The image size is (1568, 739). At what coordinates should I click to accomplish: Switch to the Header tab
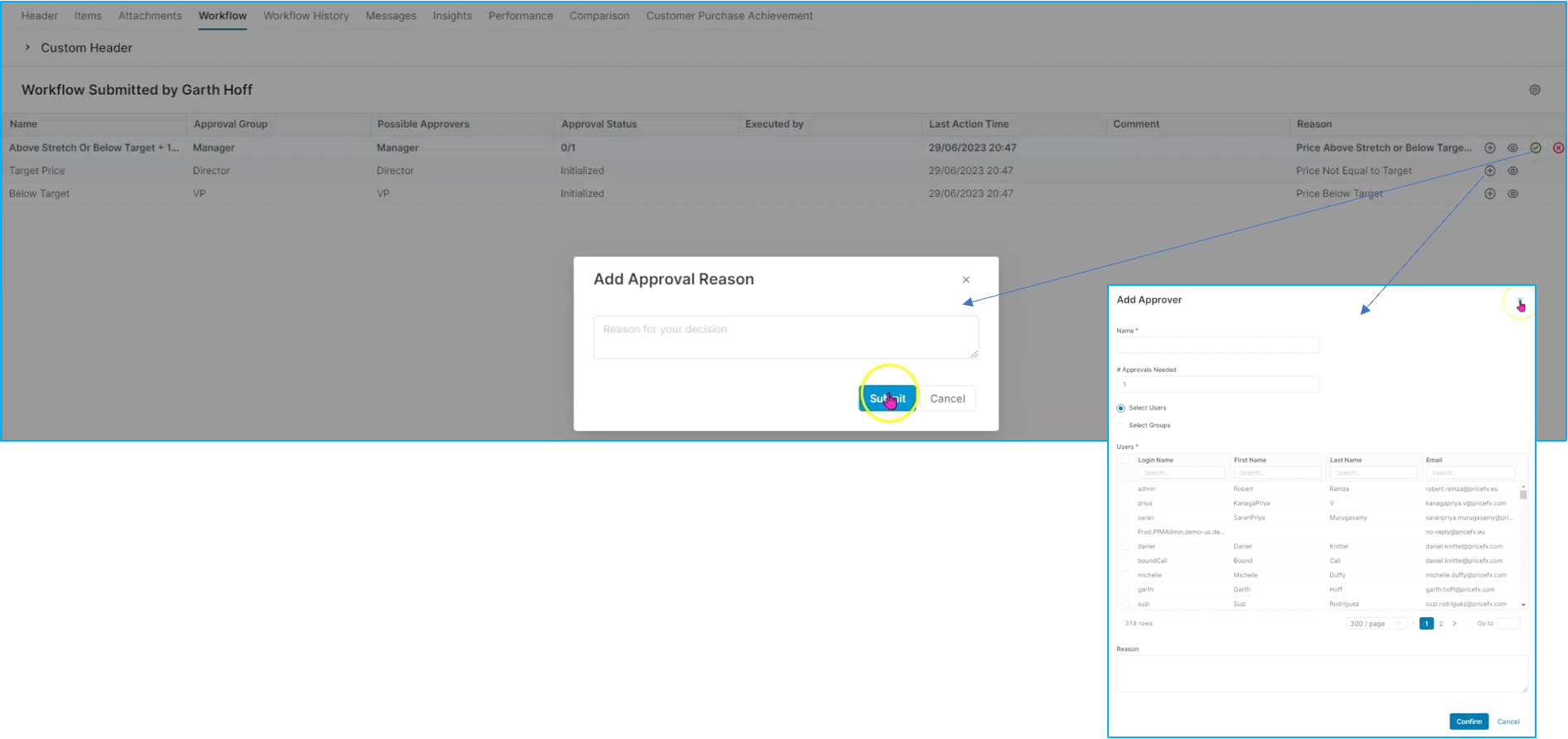[40, 16]
